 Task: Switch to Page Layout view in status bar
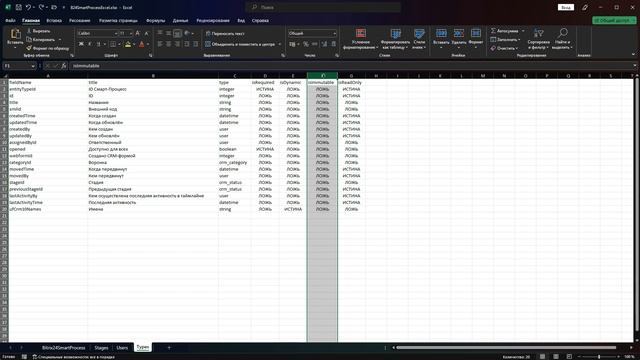point(556,357)
